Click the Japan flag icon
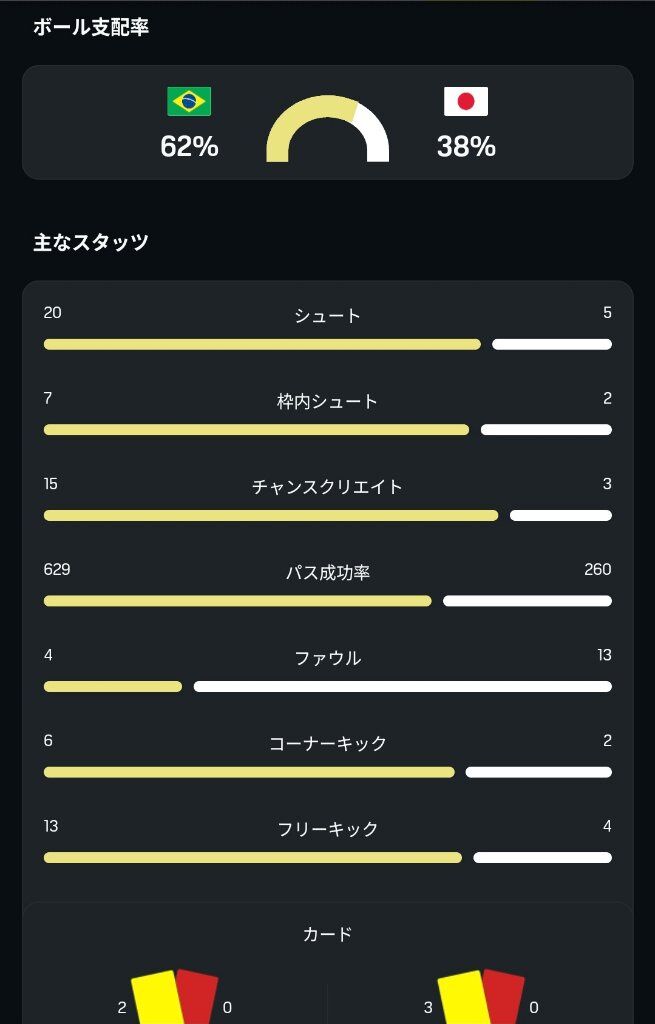 466,101
